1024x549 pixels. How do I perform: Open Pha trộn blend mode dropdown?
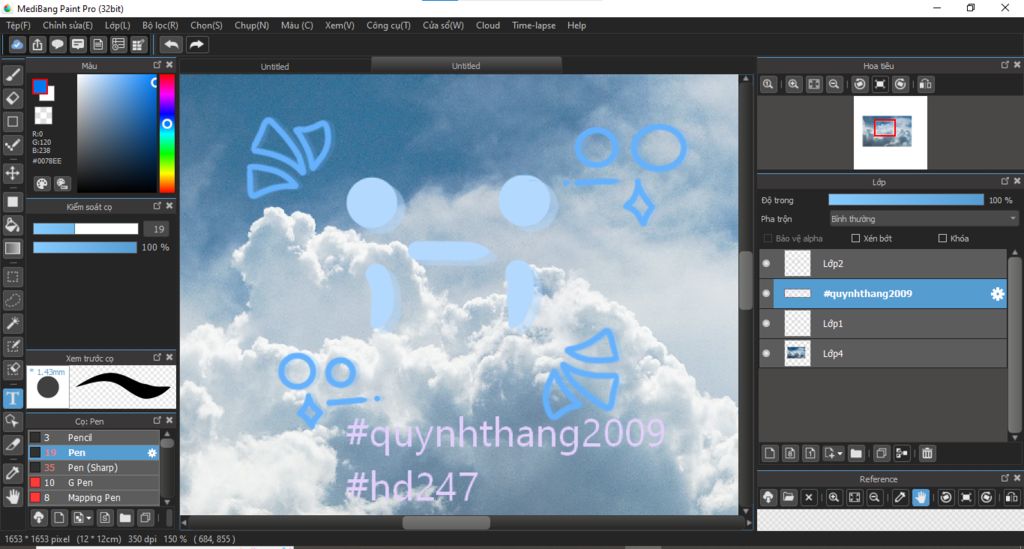pyautogui.click(x=923, y=219)
